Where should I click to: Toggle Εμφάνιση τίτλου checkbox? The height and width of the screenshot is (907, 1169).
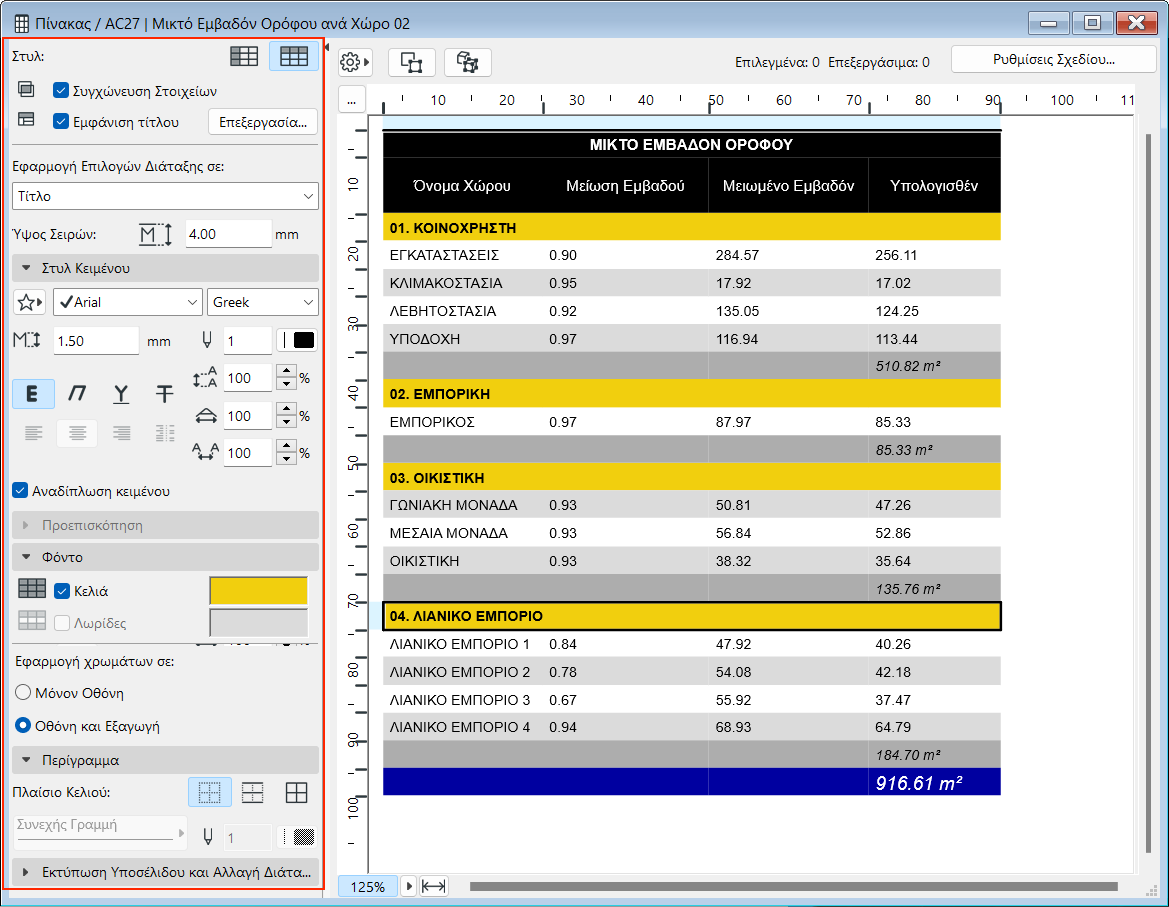[60, 122]
